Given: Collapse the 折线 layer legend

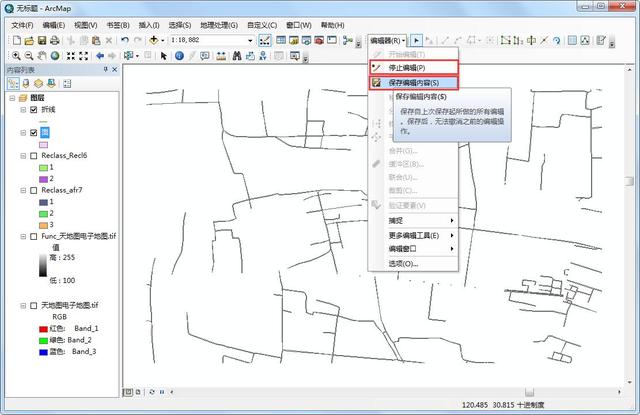Looking at the screenshot, I should (23, 109).
